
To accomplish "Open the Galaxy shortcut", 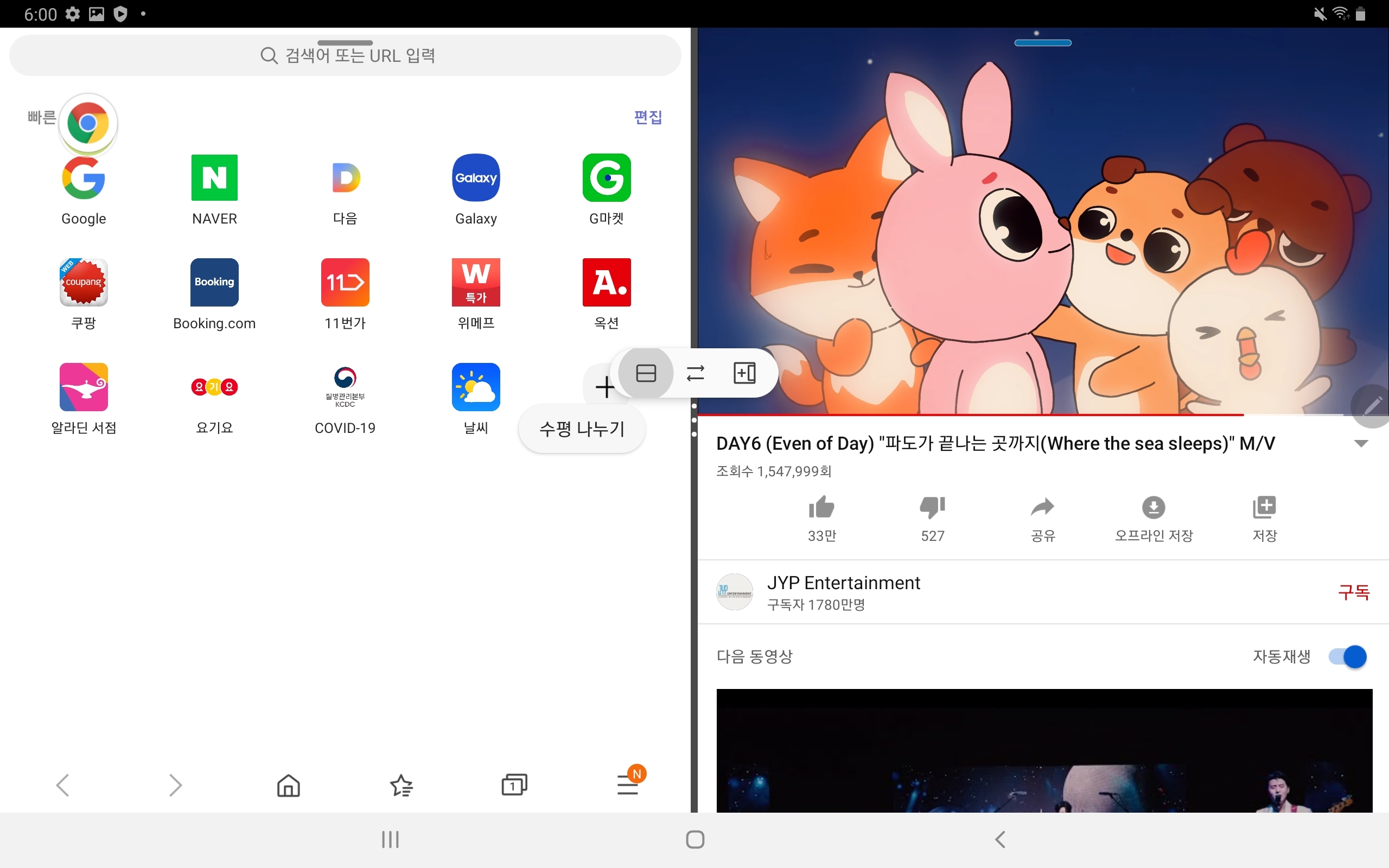I will pos(476,189).
